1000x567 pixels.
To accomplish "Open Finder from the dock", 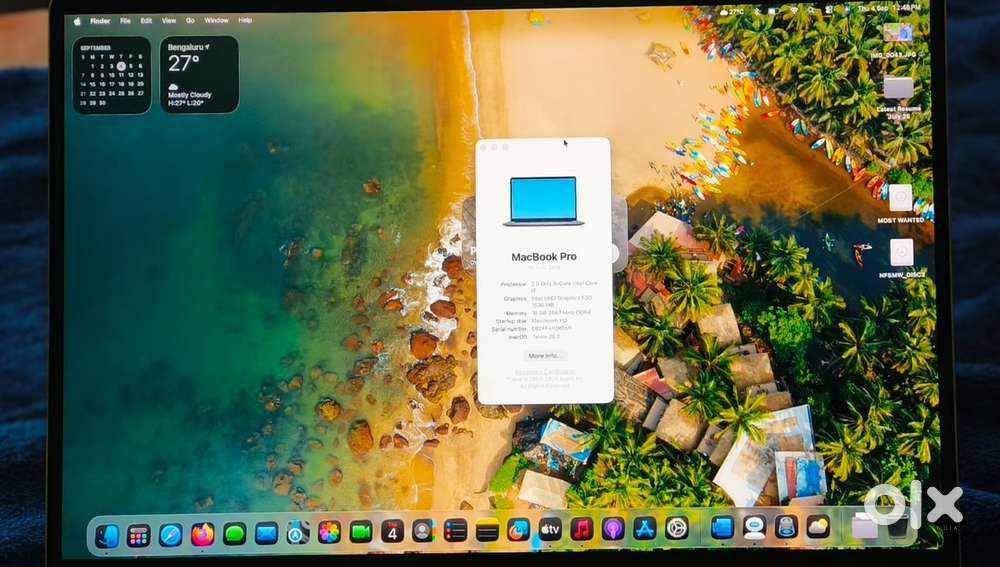I will click(x=107, y=536).
